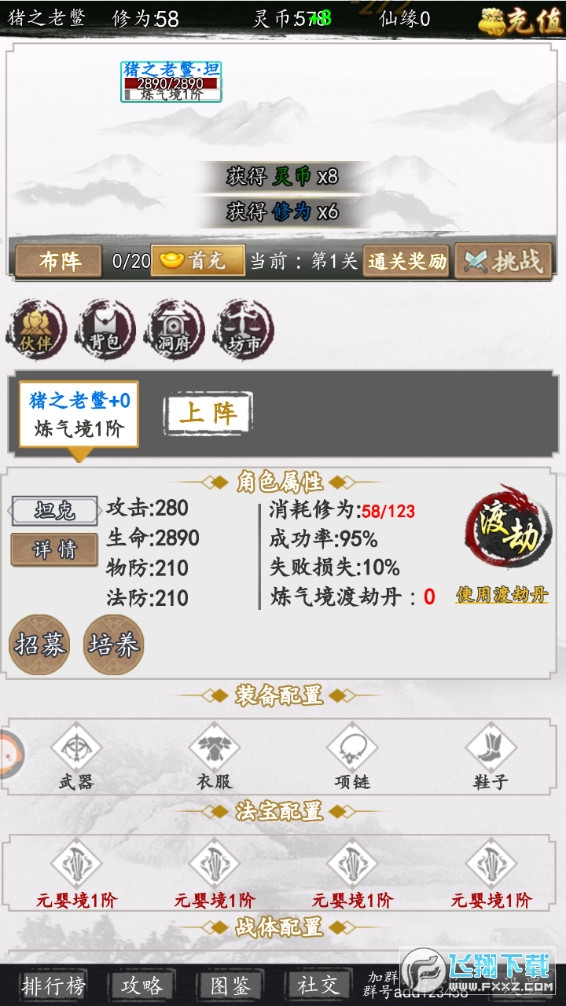This screenshot has height=1006, width=566.
Task: Open the 坊市 market icon
Action: pos(243,329)
